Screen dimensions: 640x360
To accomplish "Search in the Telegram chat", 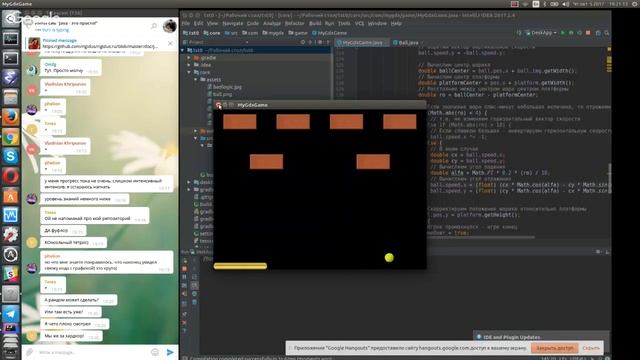I will (x=154, y=26).
